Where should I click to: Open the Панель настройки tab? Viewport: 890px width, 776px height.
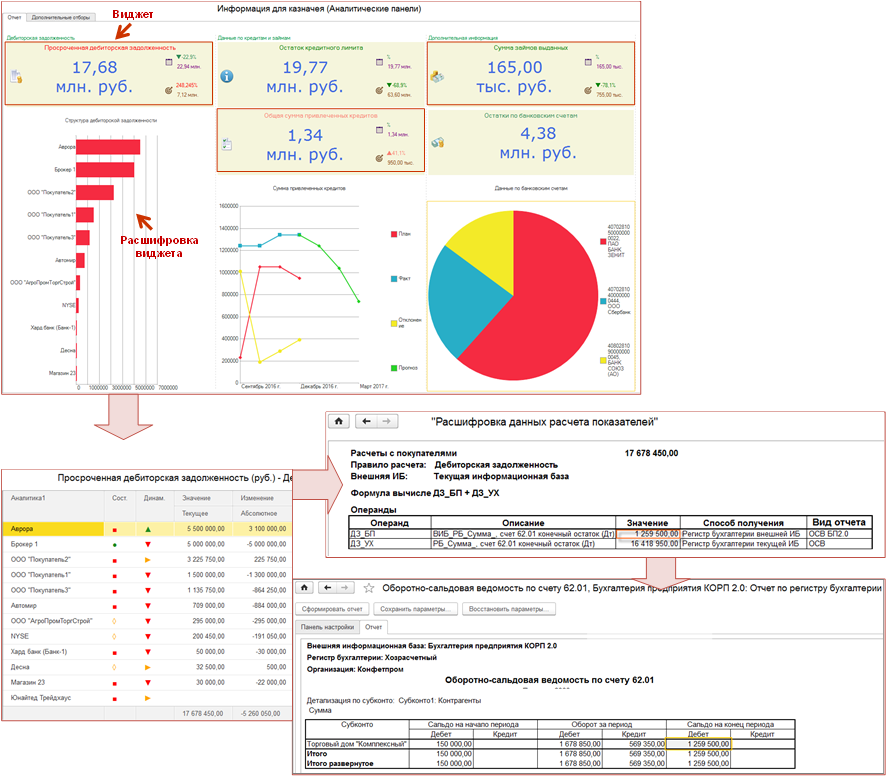pos(327,627)
